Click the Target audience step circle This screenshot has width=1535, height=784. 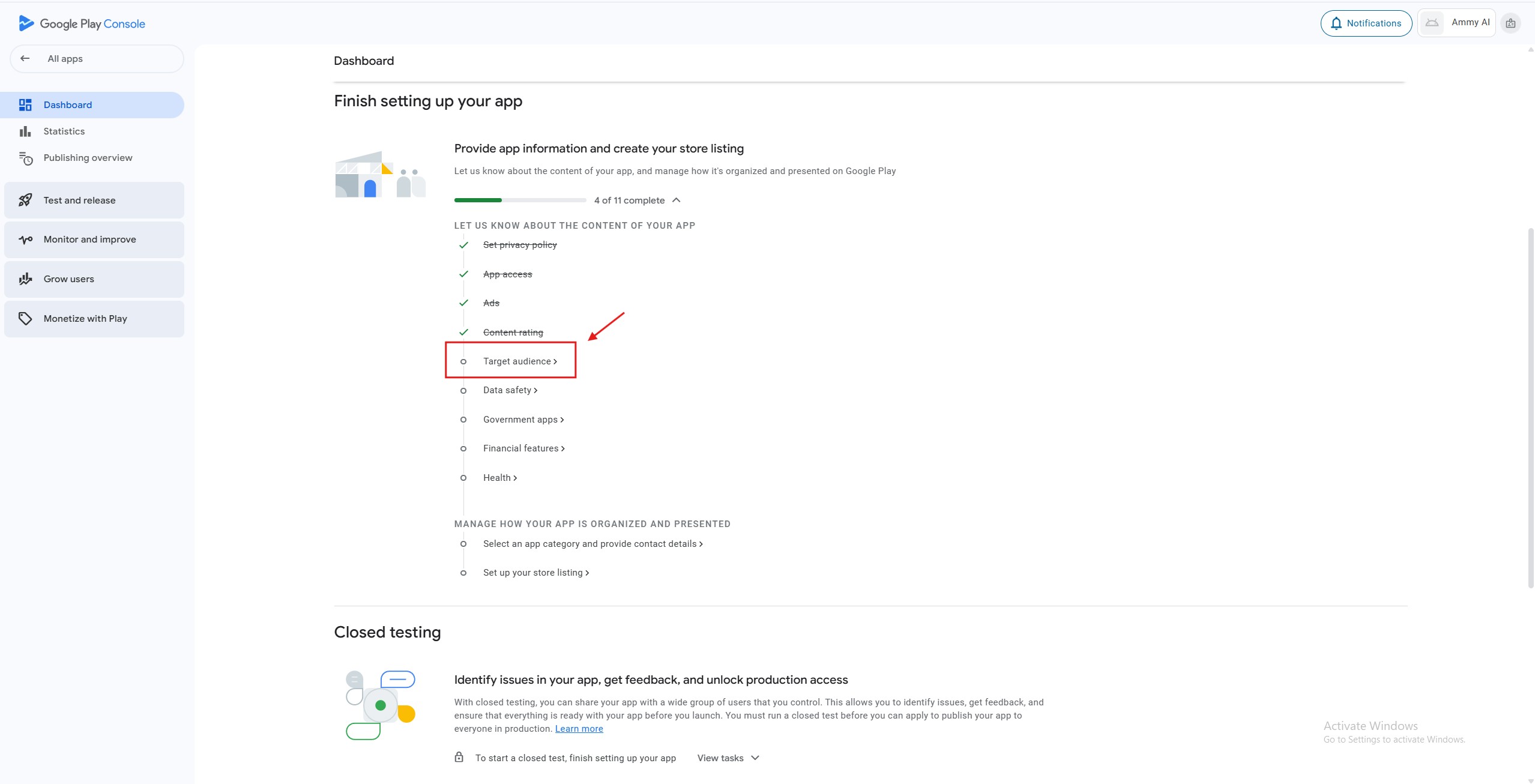click(463, 361)
